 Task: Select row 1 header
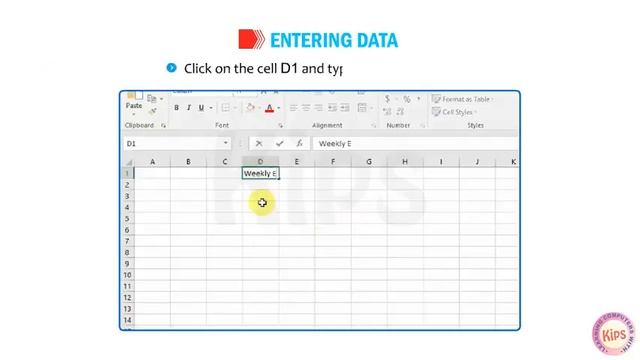pos(127,173)
